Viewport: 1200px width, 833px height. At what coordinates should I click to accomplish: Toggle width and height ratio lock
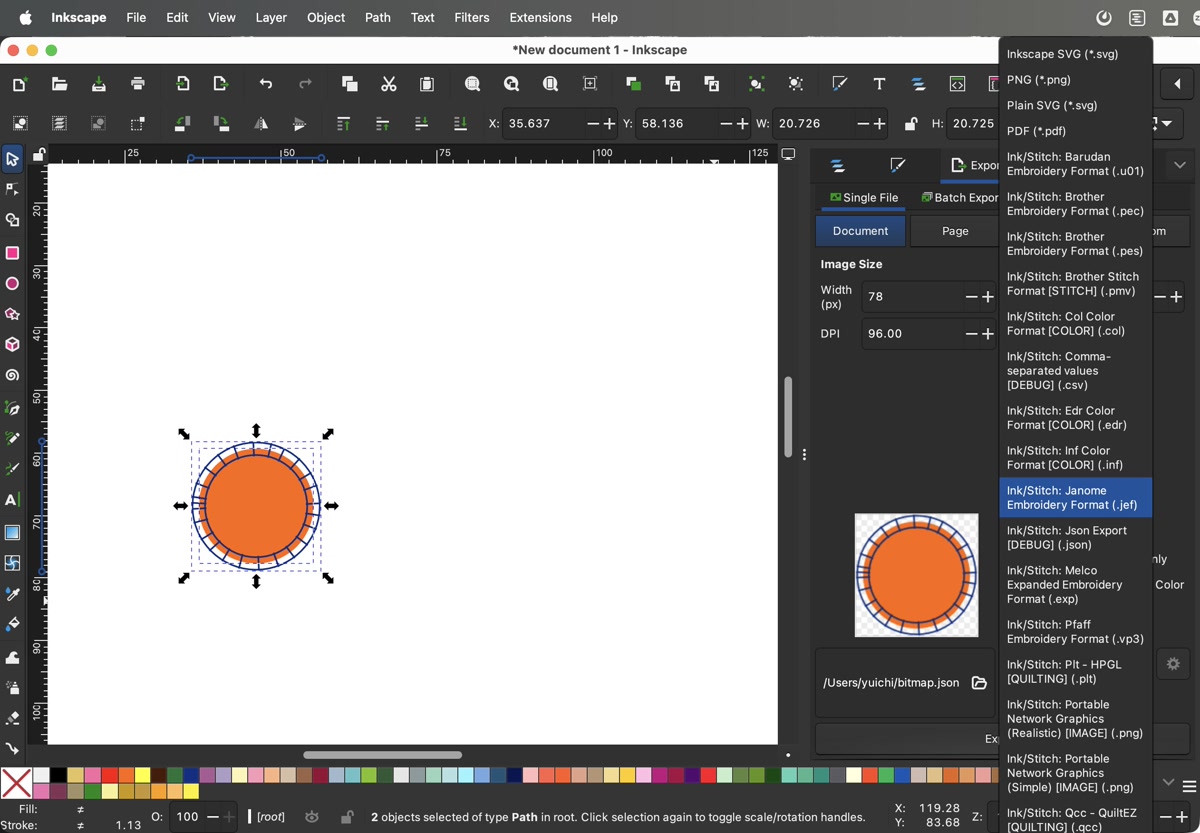click(x=910, y=124)
